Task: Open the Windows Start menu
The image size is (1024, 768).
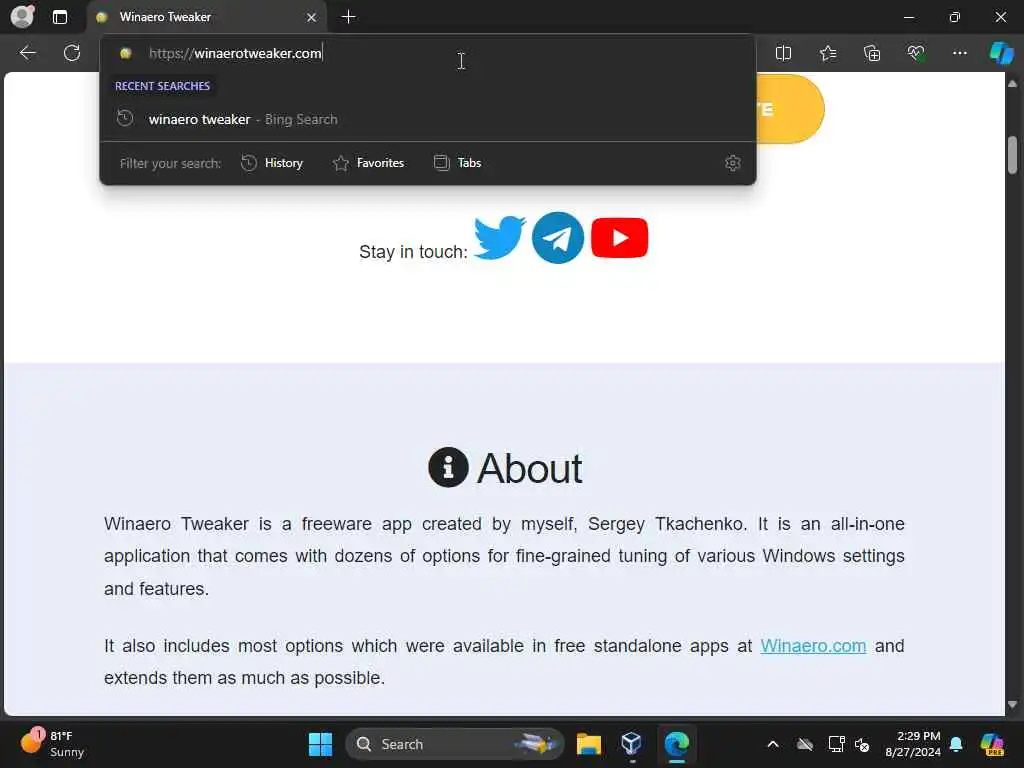Action: coord(320,744)
